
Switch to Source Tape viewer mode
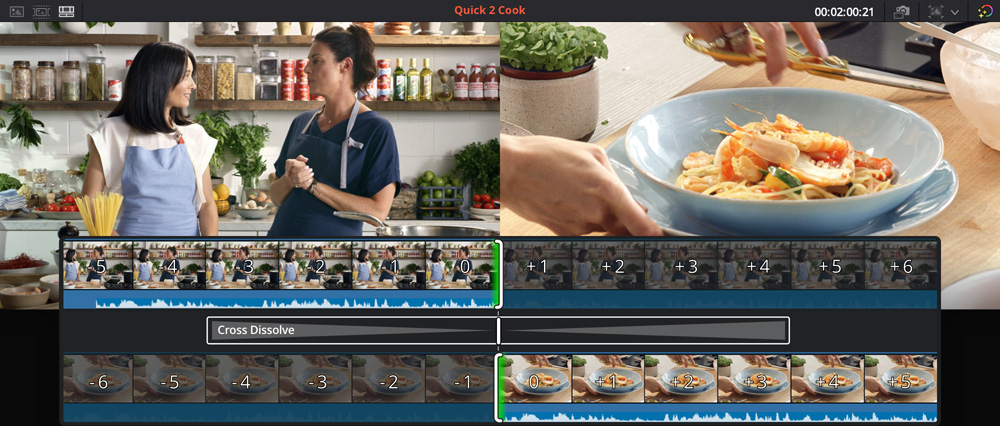(x=42, y=11)
